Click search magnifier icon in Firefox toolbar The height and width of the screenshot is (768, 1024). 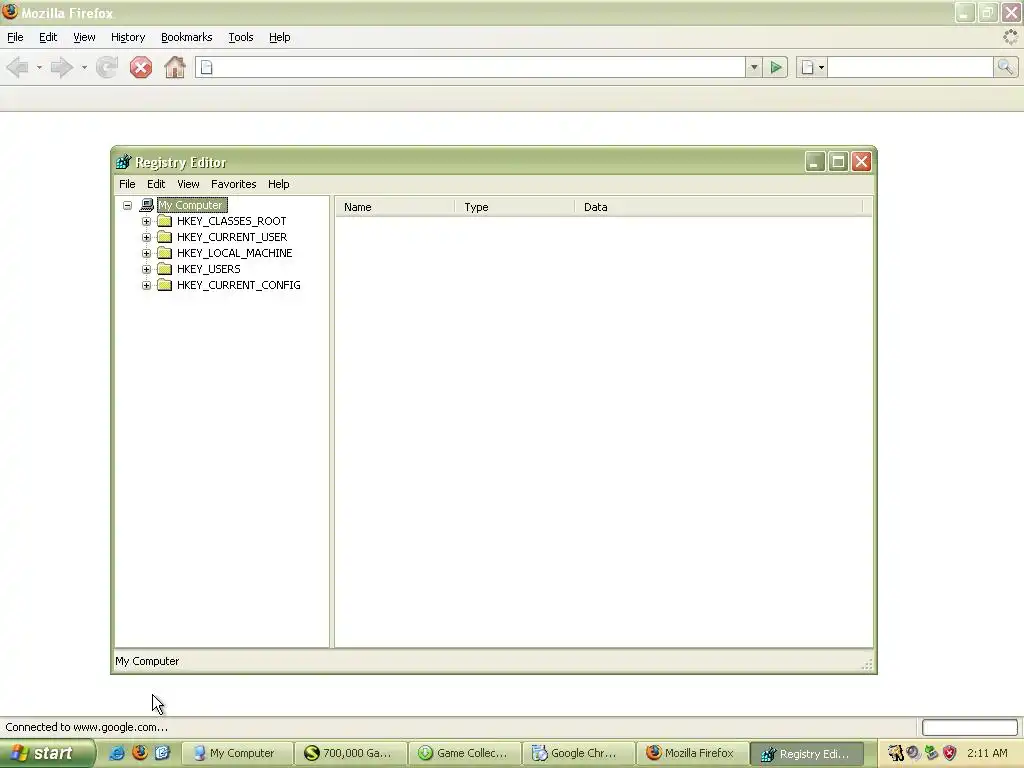1005,67
